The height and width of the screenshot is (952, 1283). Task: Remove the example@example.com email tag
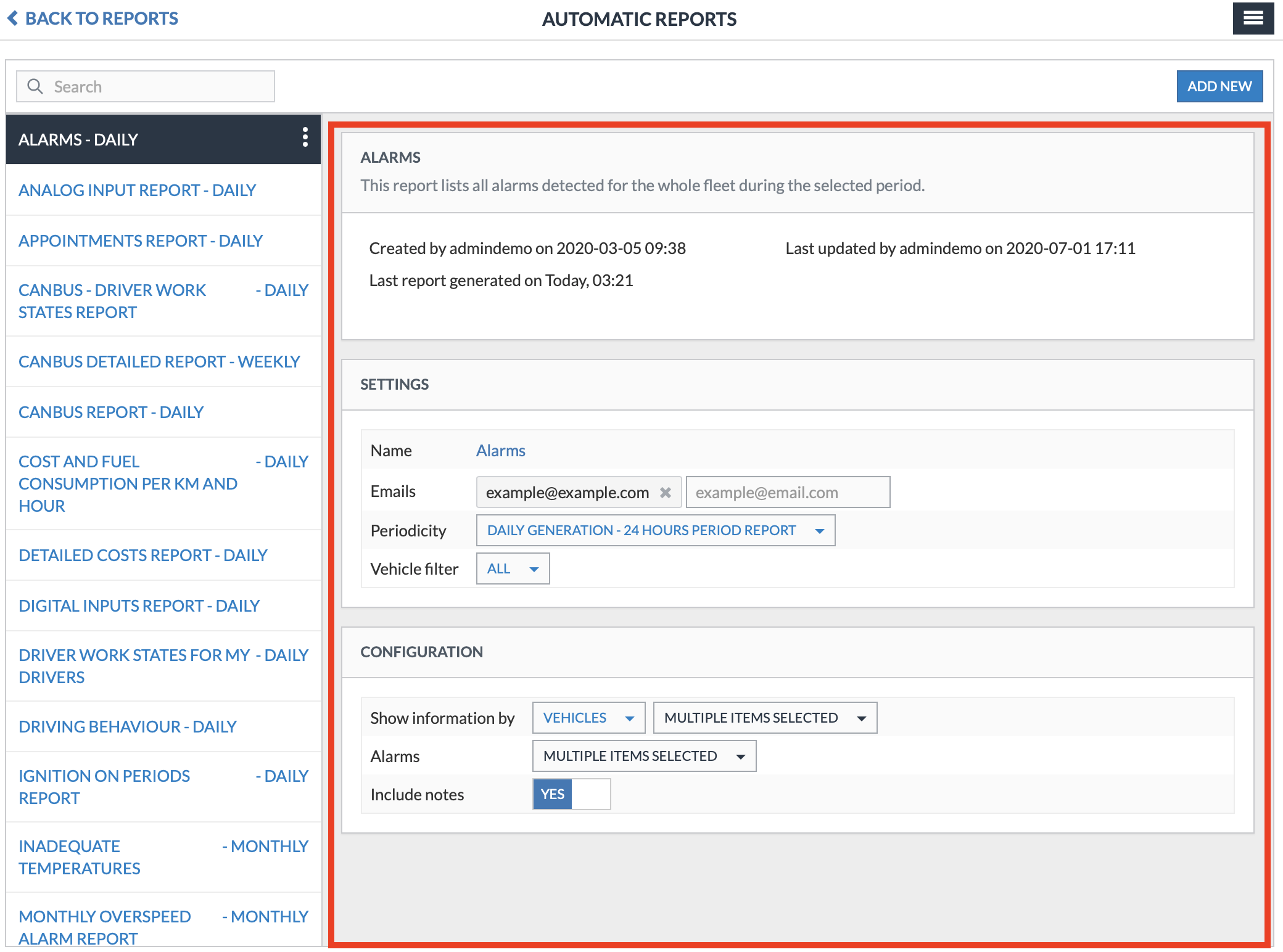[666, 493]
